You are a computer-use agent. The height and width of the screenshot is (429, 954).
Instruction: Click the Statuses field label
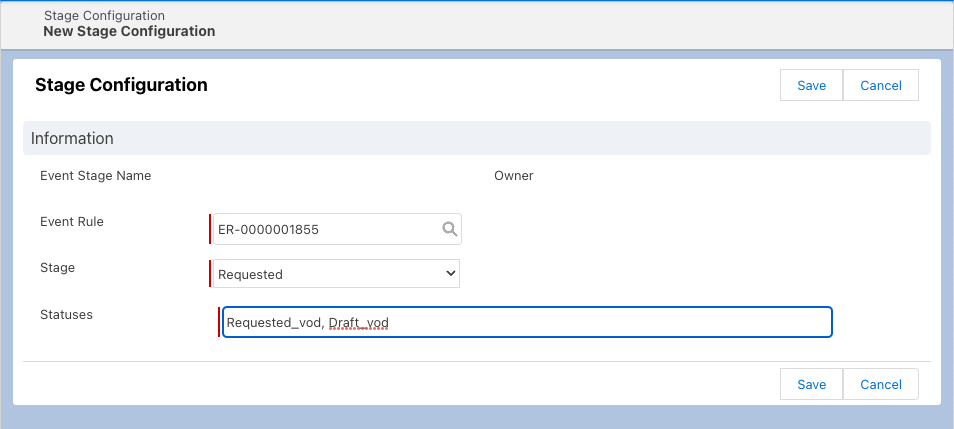tap(66, 314)
